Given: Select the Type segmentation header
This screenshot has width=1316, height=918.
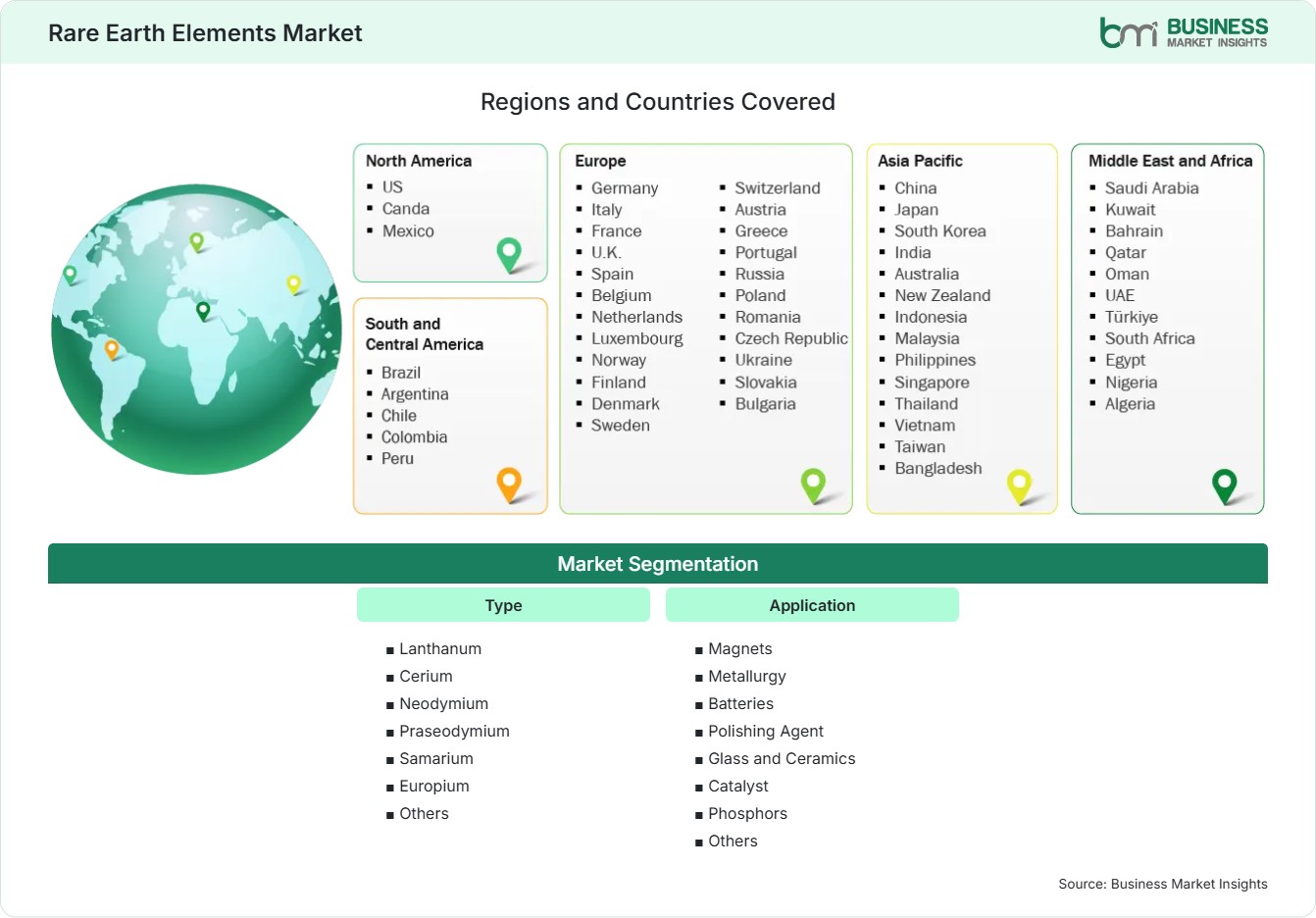Looking at the screenshot, I should click(503, 605).
